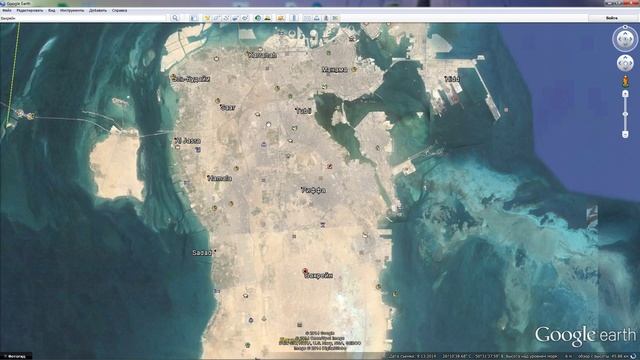This screenshot has width=640, height=360.
Task: Open the Редактировать menu
Action: click(30, 10)
